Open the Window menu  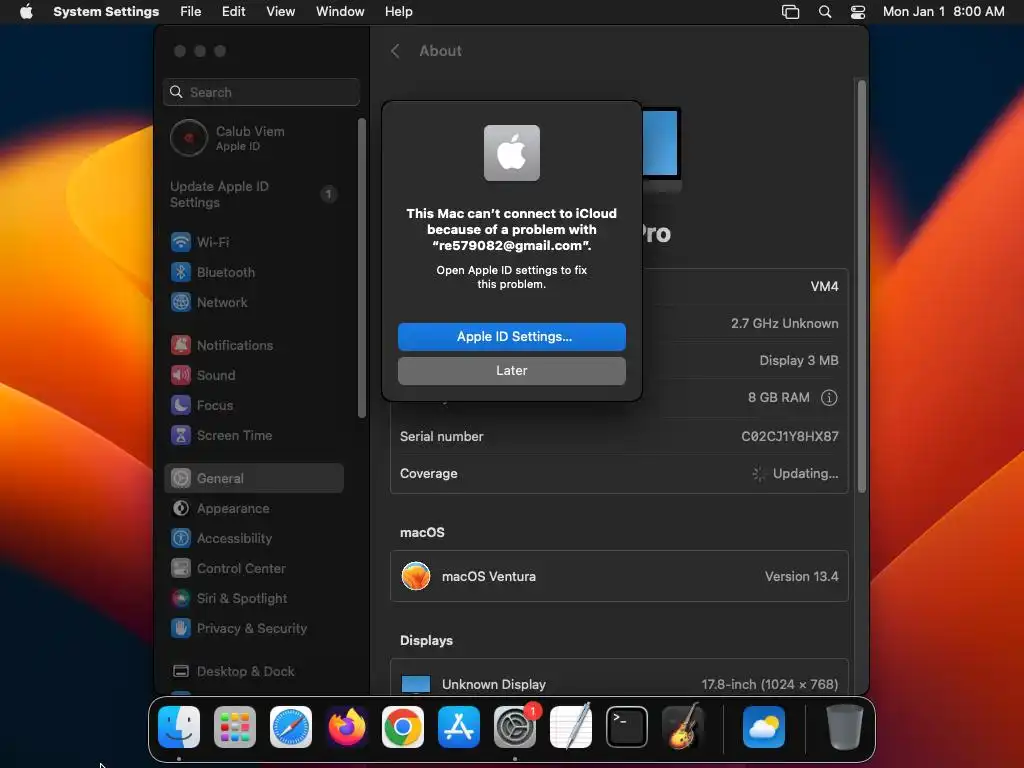tap(340, 12)
